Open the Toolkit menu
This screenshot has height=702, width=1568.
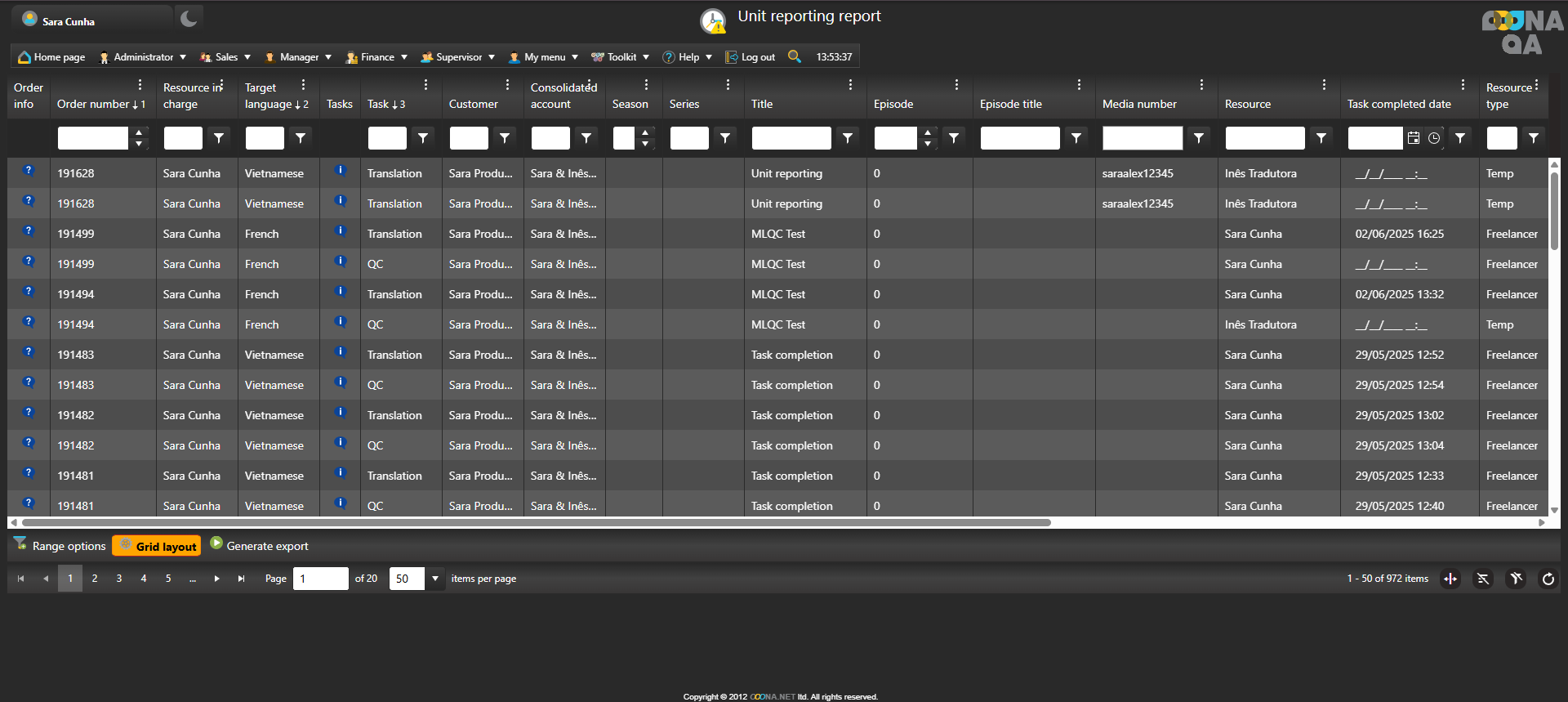click(x=621, y=57)
